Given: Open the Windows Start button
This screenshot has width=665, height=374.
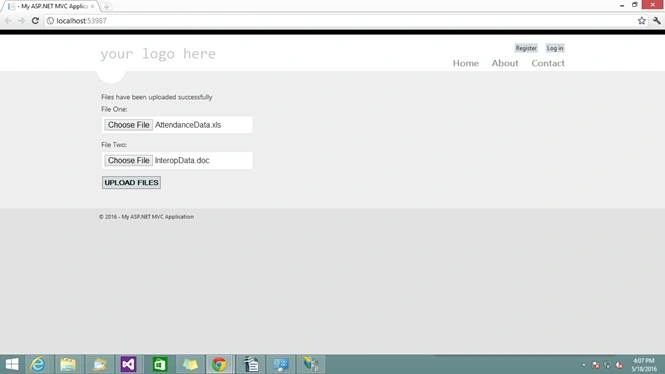Looking at the screenshot, I should tap(12, 364).
